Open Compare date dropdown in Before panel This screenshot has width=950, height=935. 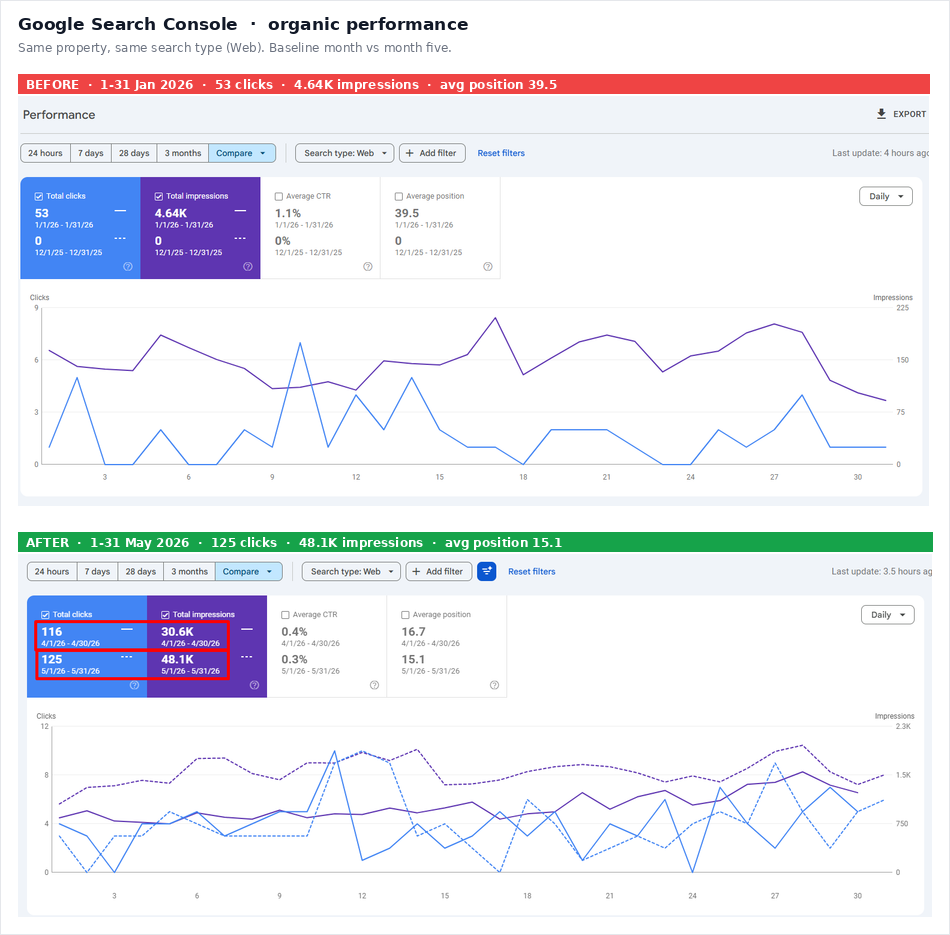pyautogui.click(x=242, y=153)
